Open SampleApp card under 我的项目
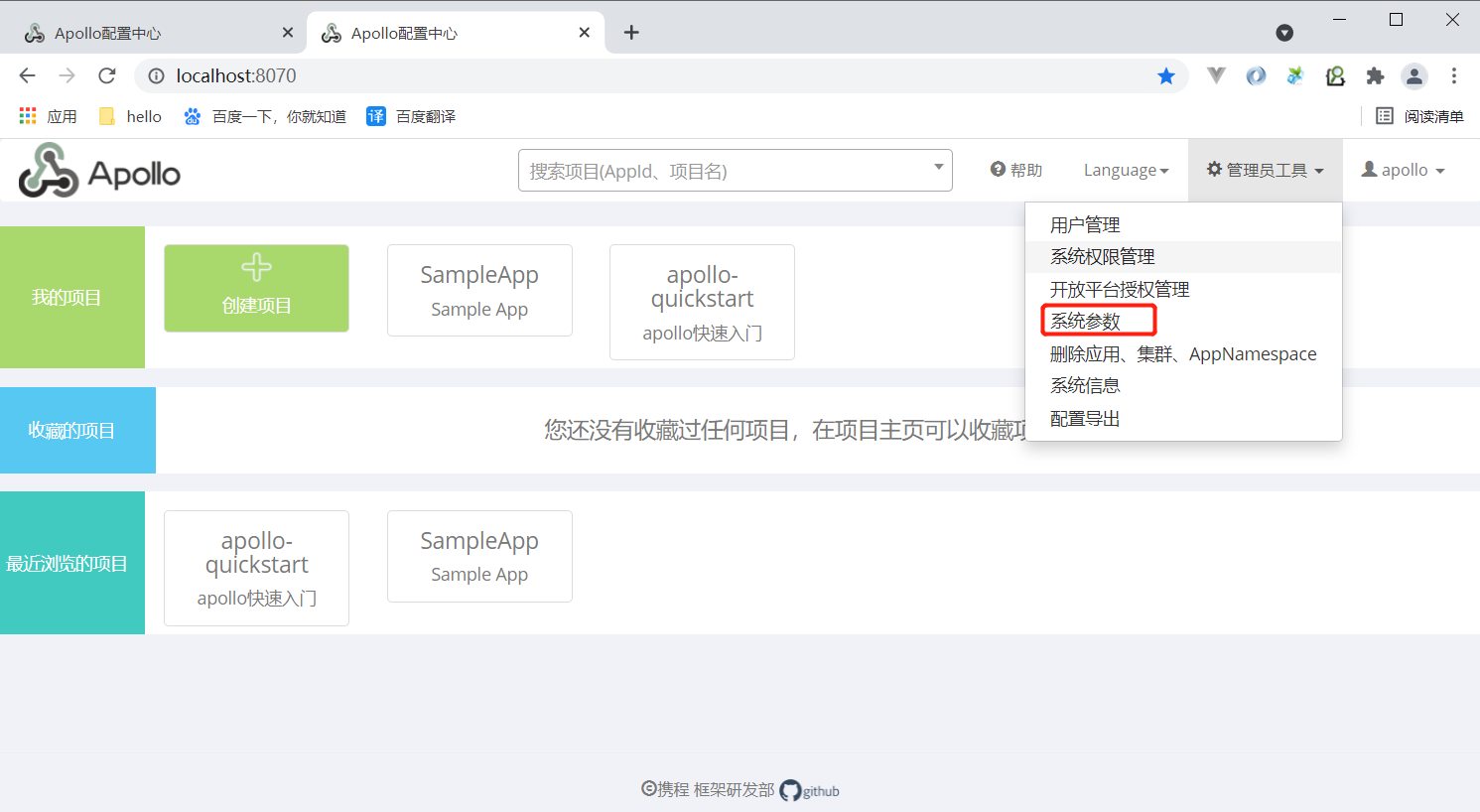This screenshot has height=812, width=1480. tap(479, 290)
